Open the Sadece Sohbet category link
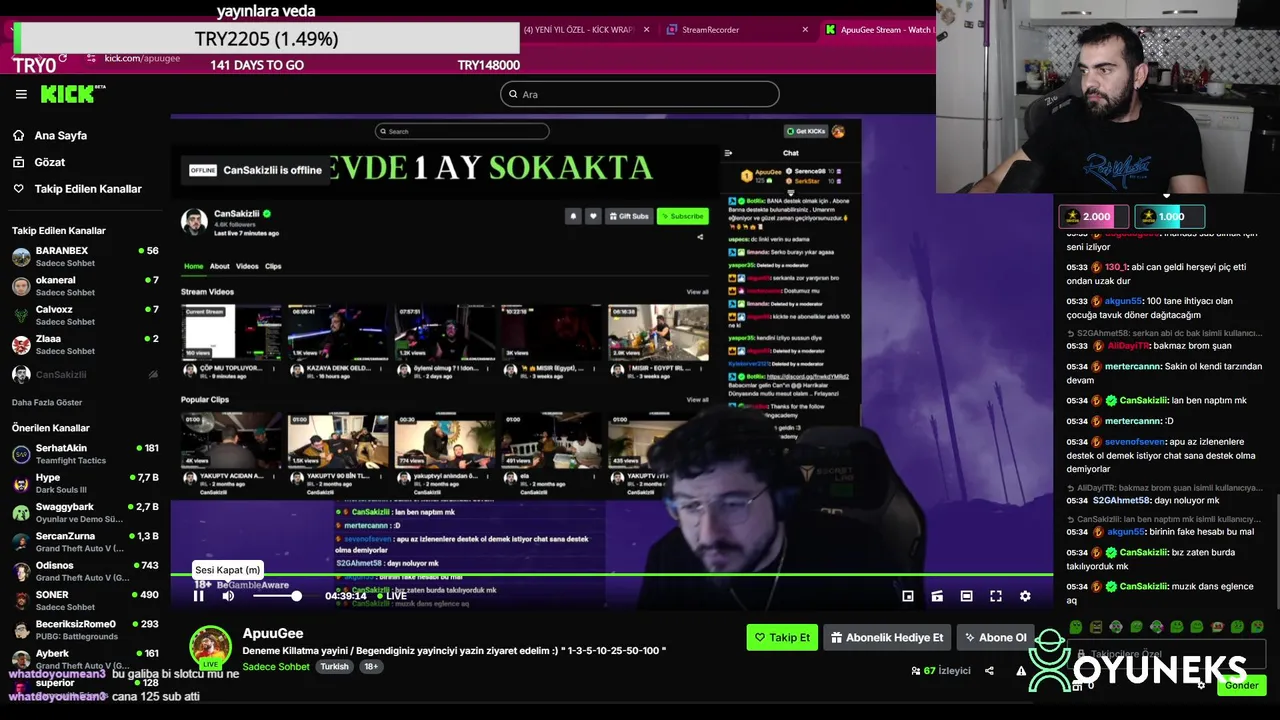This screenshot has width=1280, height=720. tap(276, 667)
